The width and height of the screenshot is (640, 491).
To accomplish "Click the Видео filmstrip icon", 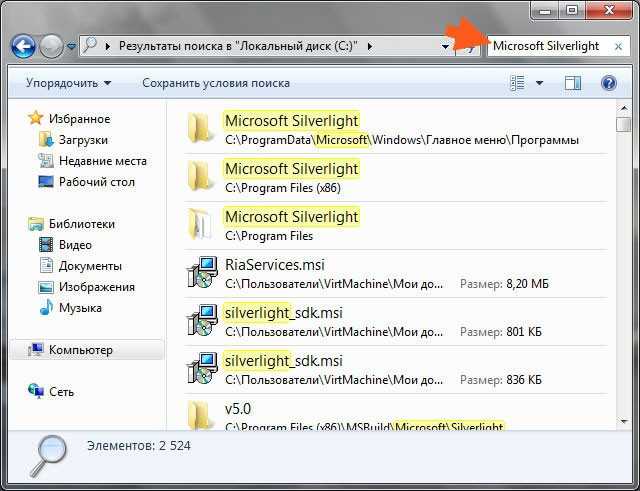I will (46, 244).
